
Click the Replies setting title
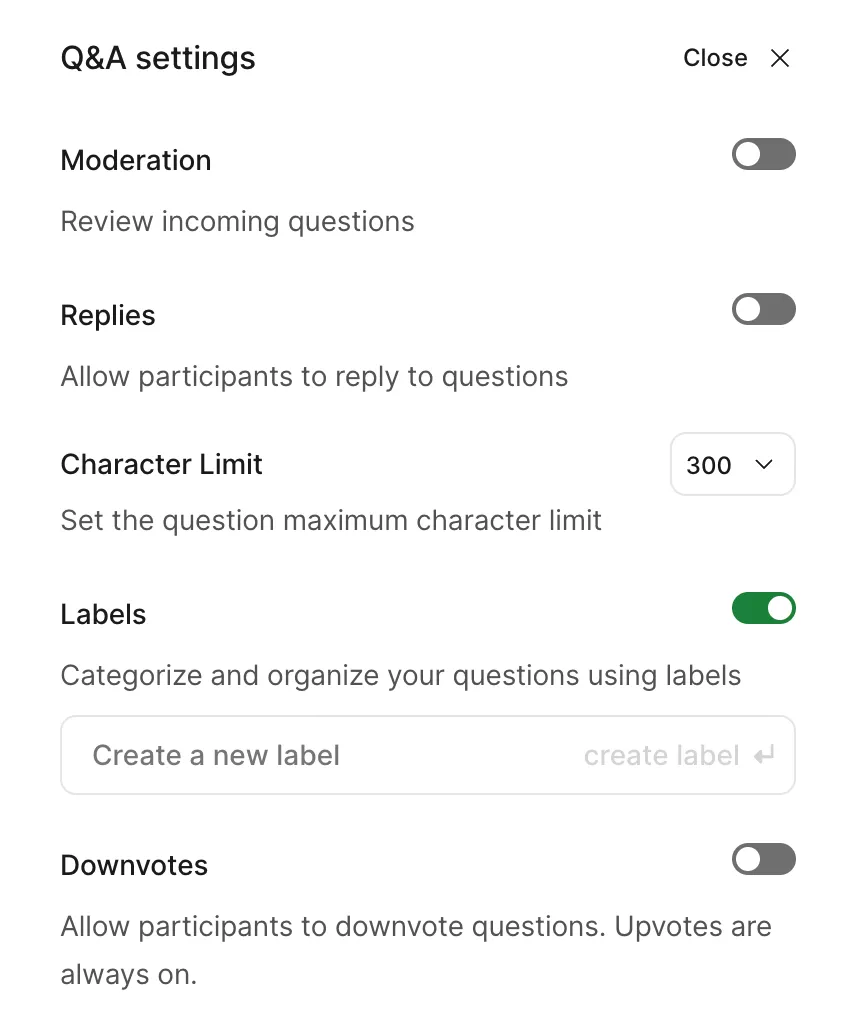108,315
